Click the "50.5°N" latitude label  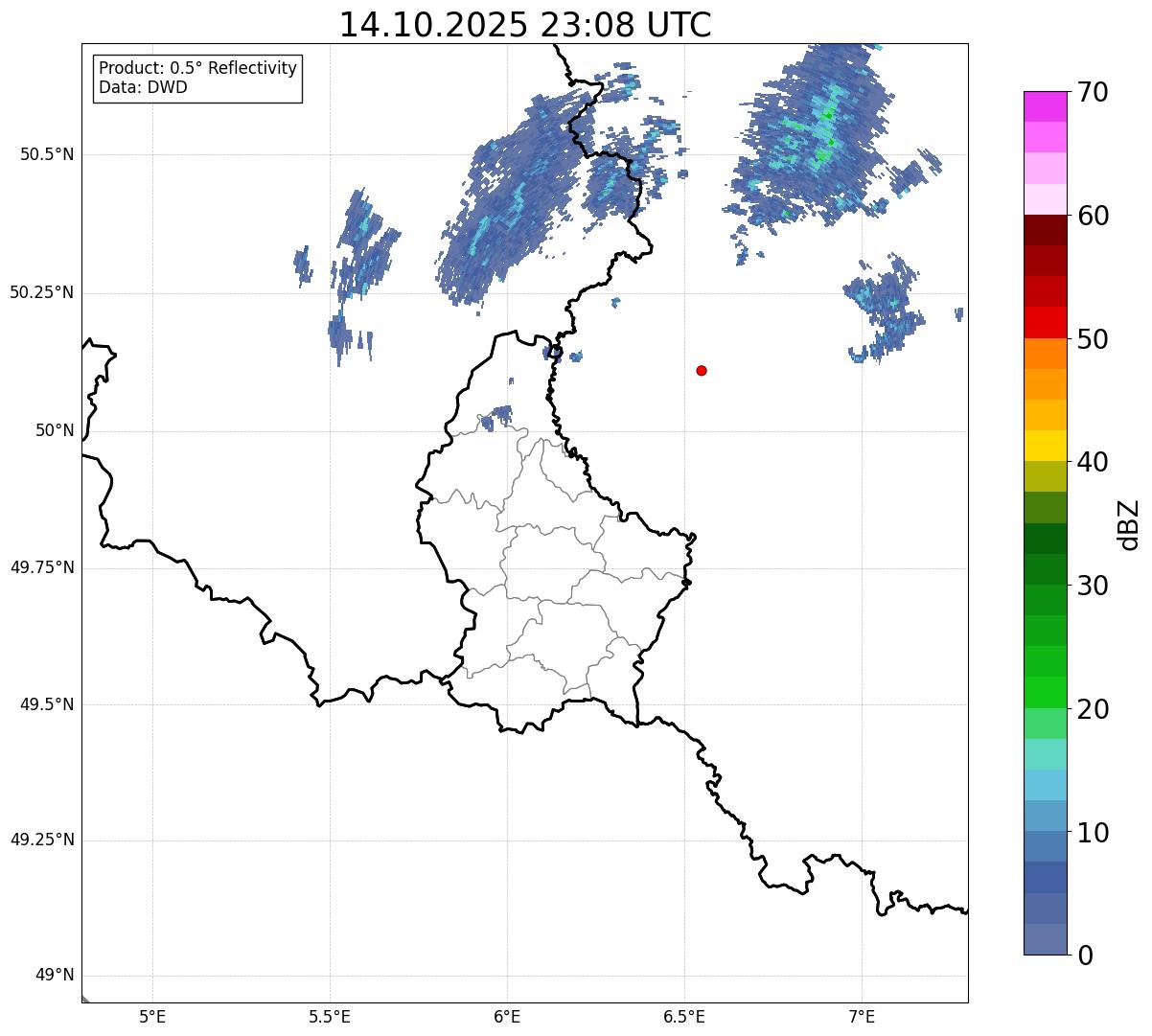(x=46, y=154)
